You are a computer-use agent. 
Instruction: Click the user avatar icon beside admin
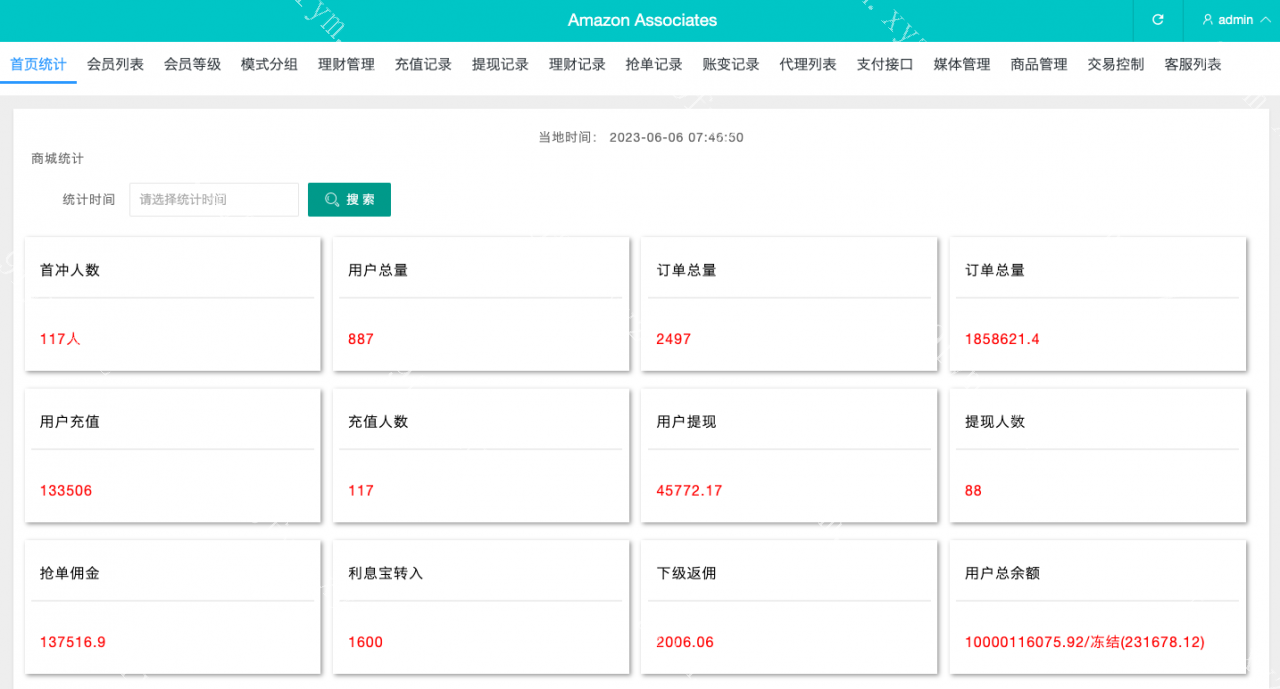(1208, 20)
